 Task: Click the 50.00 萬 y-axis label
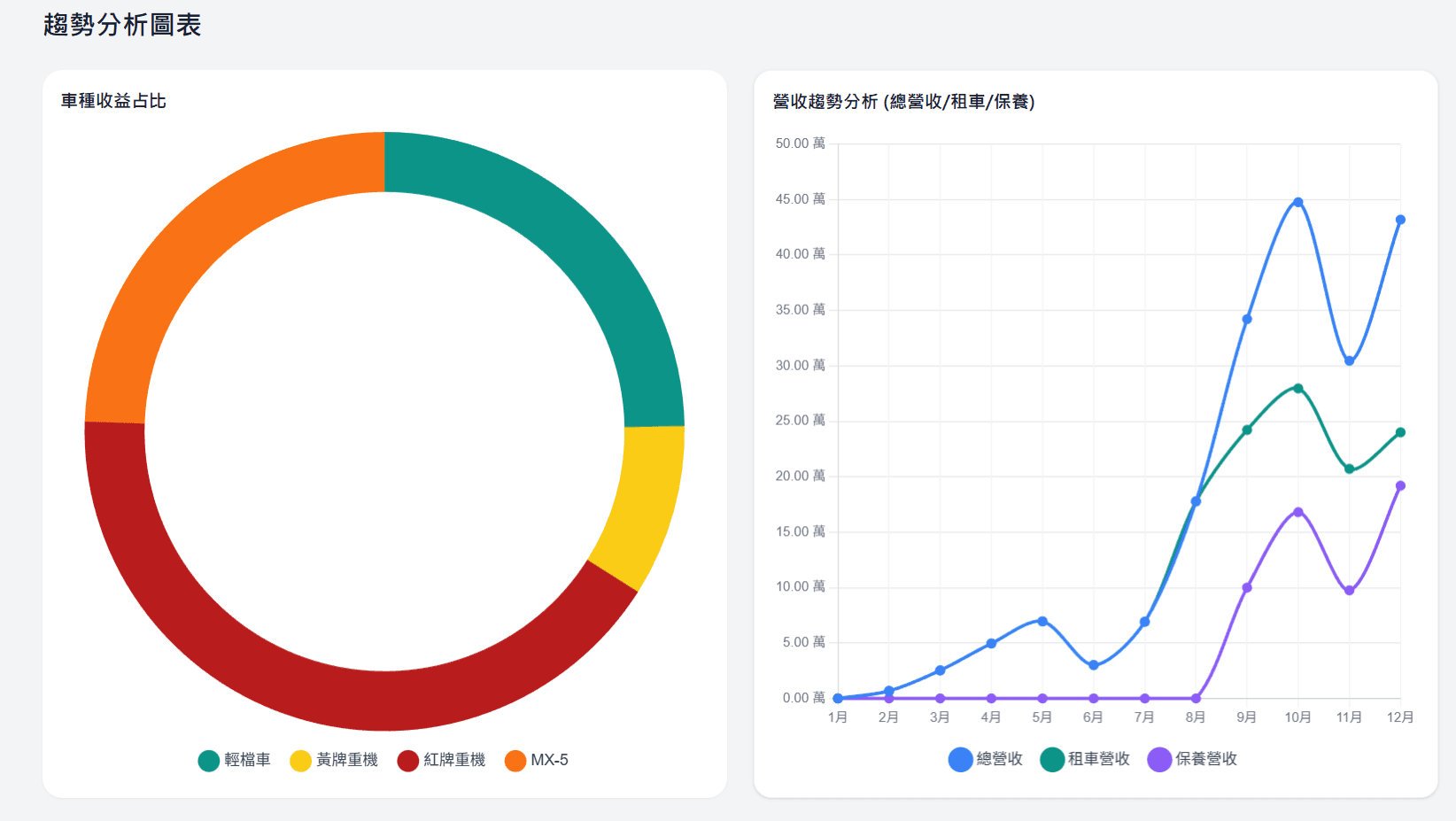click(801, 143)
